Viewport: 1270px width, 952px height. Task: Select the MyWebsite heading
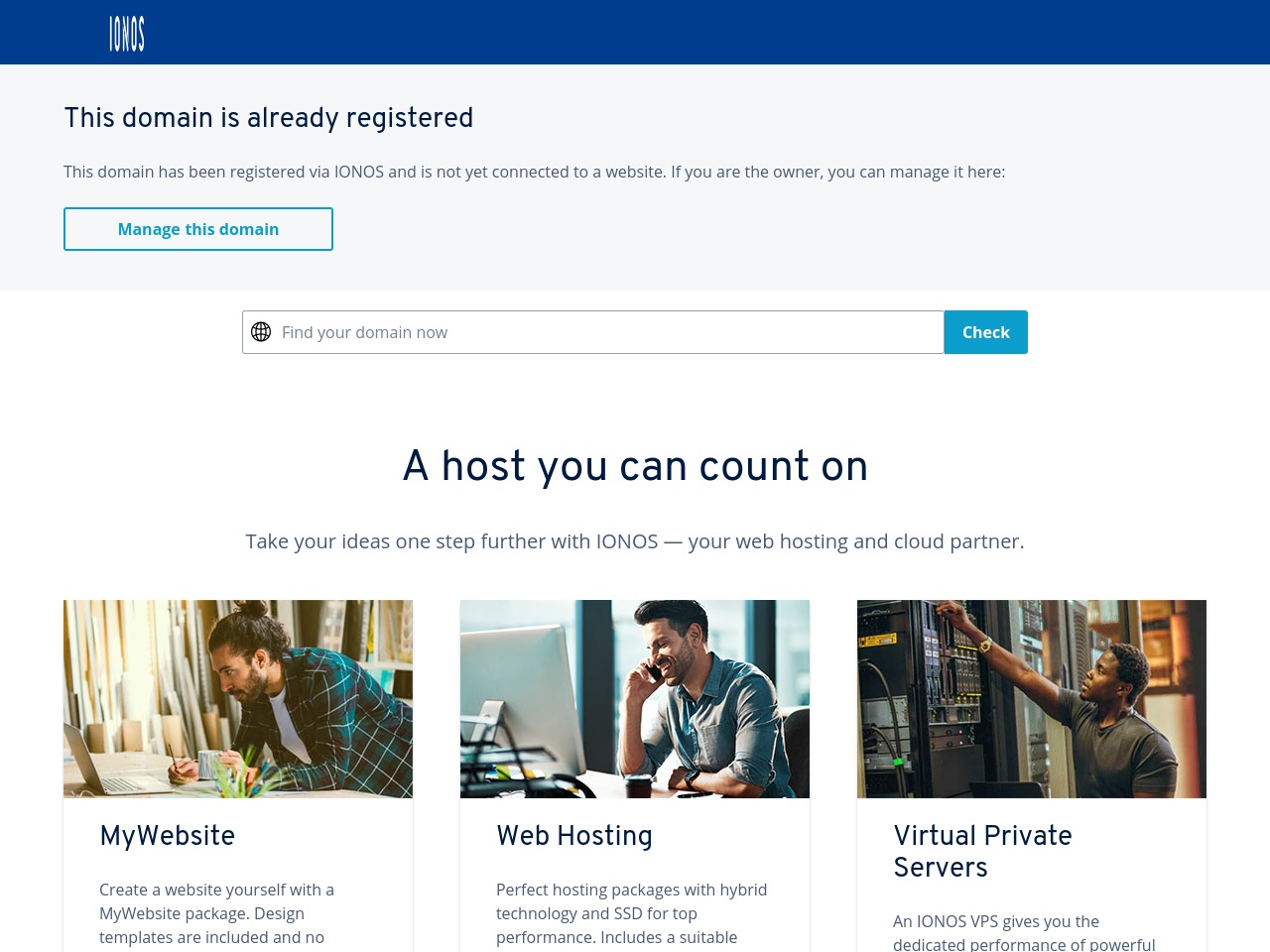(x=168, y=836)
